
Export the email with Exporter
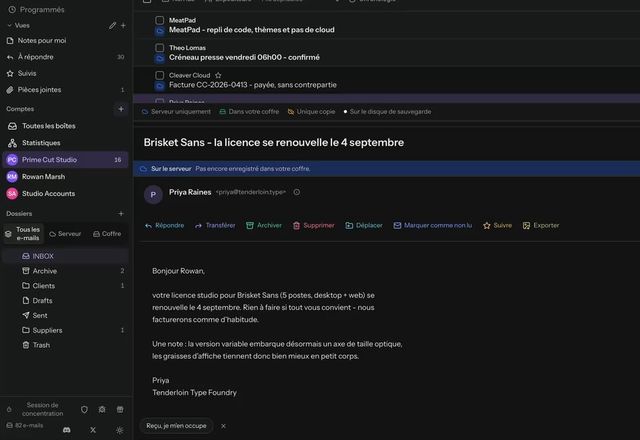pos(541,225)
